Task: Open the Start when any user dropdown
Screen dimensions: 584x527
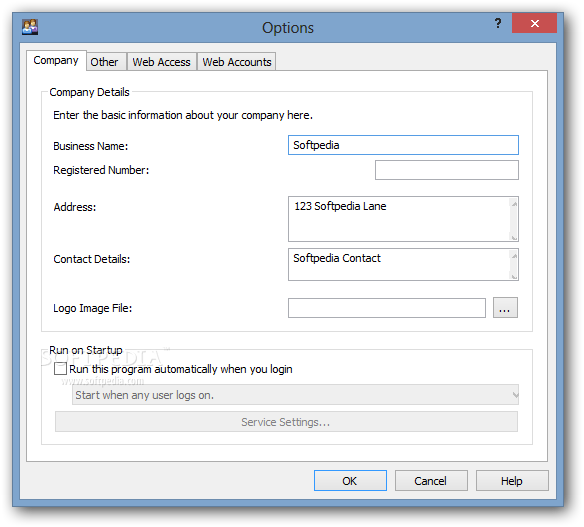Action: click(x=295, y=395)
